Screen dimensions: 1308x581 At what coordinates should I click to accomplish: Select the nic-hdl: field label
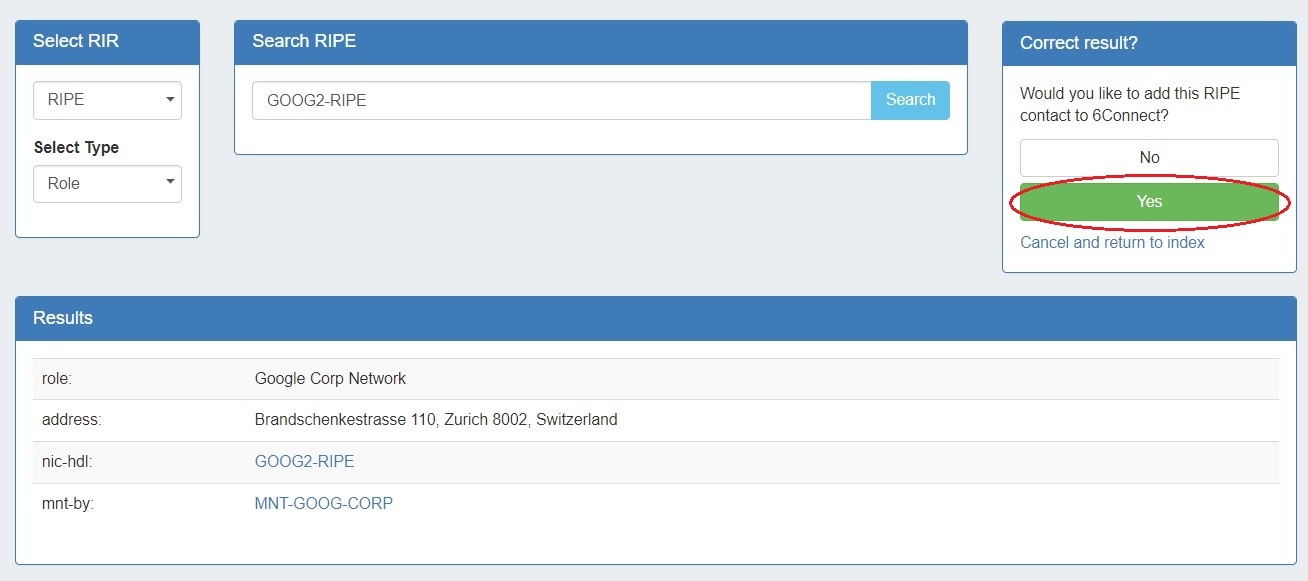coord(65,461)
